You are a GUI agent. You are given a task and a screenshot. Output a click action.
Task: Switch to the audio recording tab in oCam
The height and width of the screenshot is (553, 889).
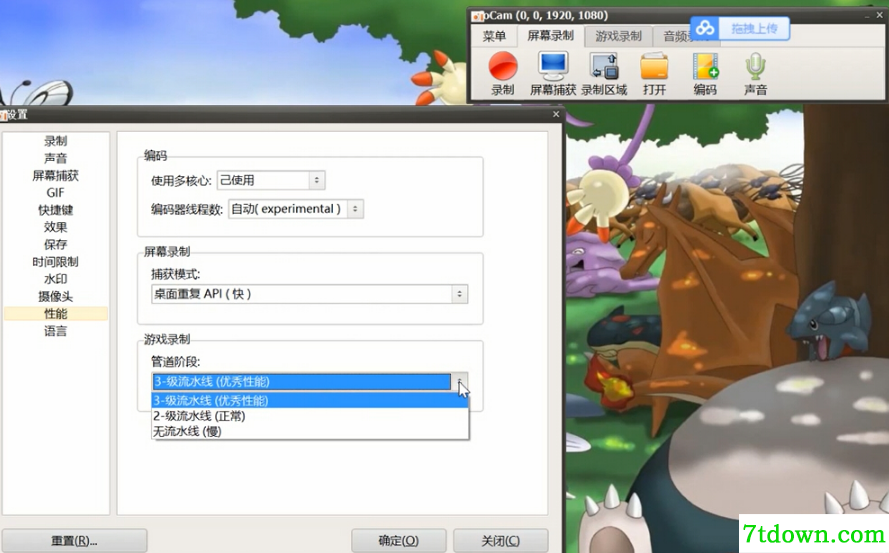pos(678,36)
